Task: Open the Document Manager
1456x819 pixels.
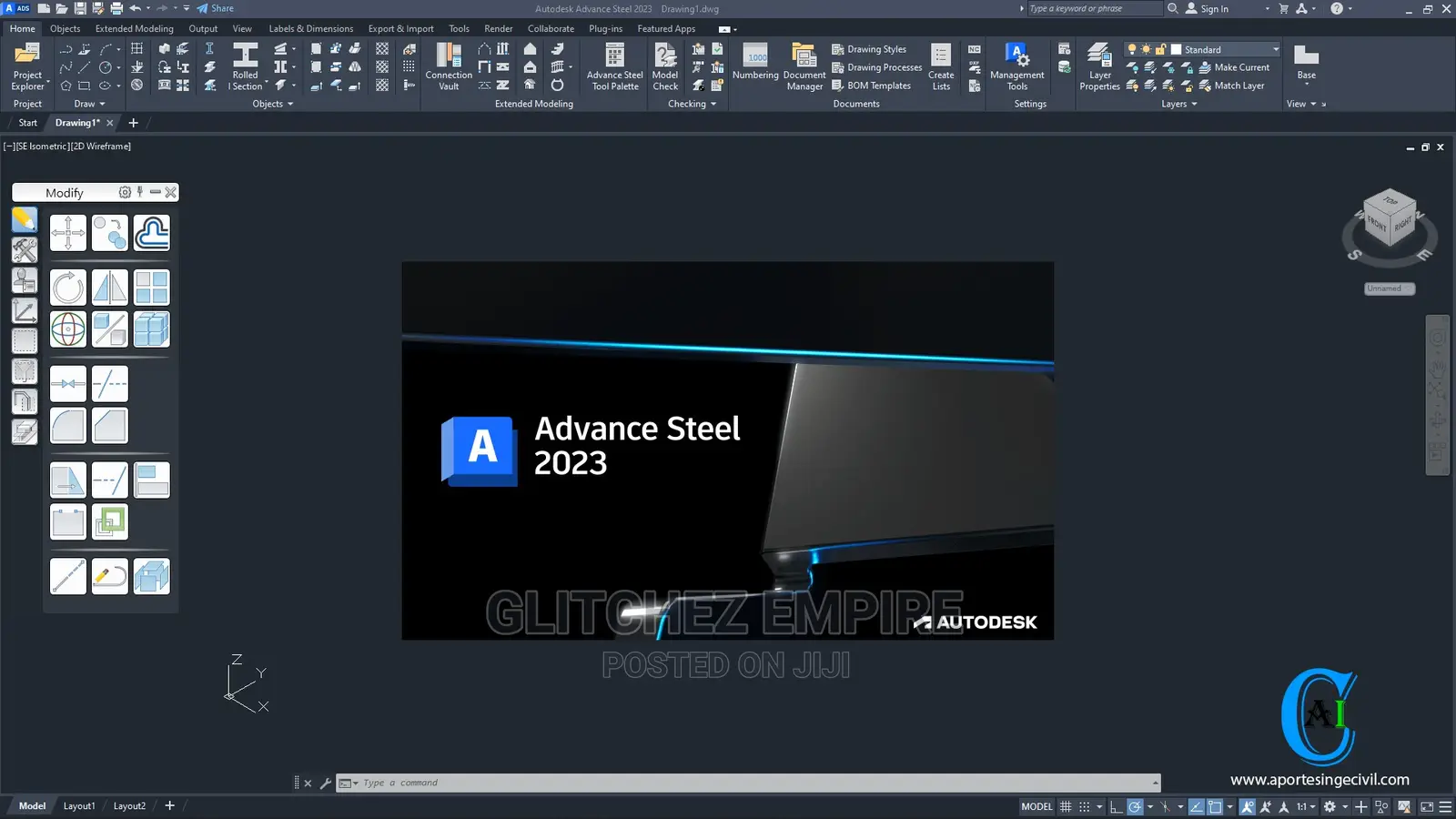Action: pos(804,66)
